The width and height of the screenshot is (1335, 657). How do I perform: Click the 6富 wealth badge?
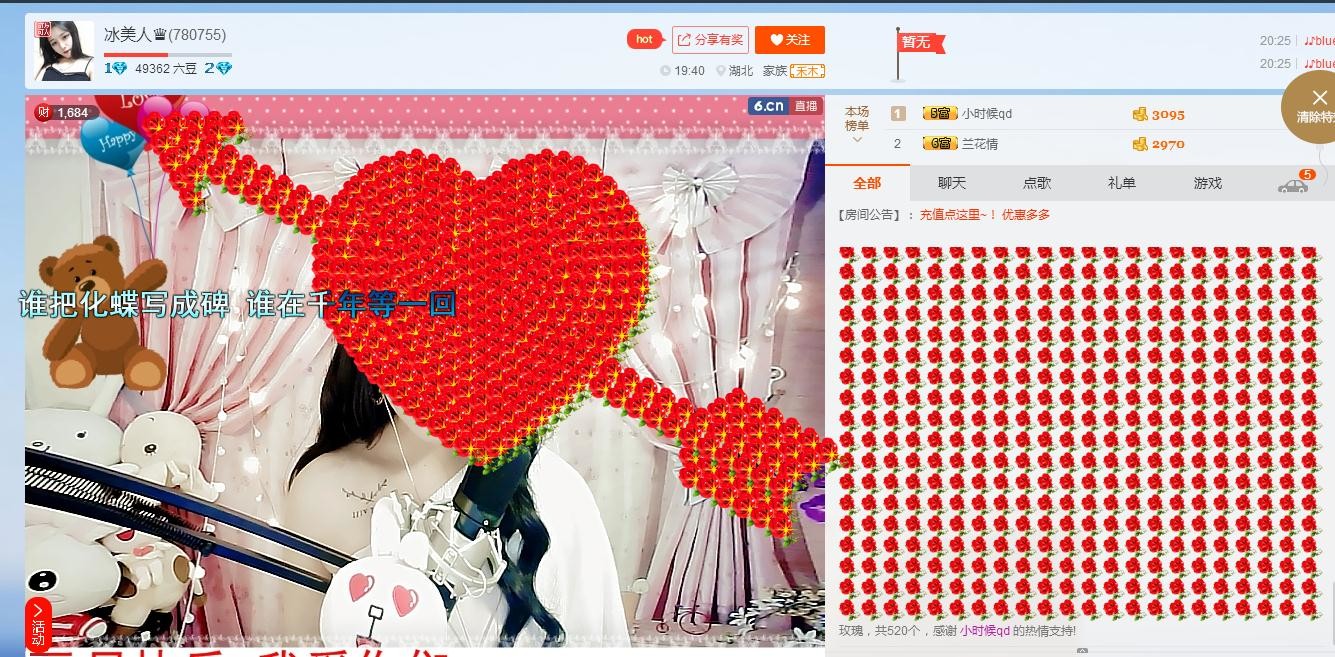click(940, 144)
